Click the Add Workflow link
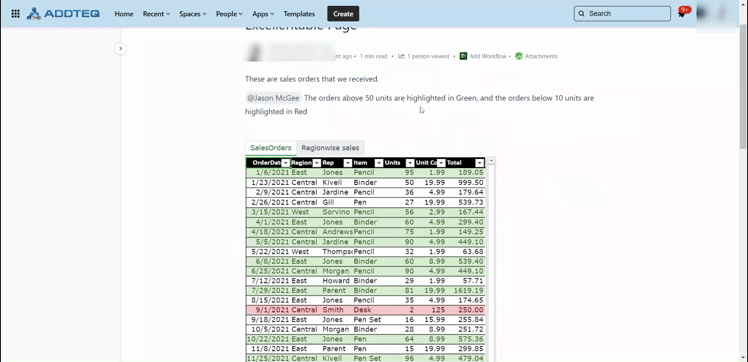 click(x=488, y=56)
